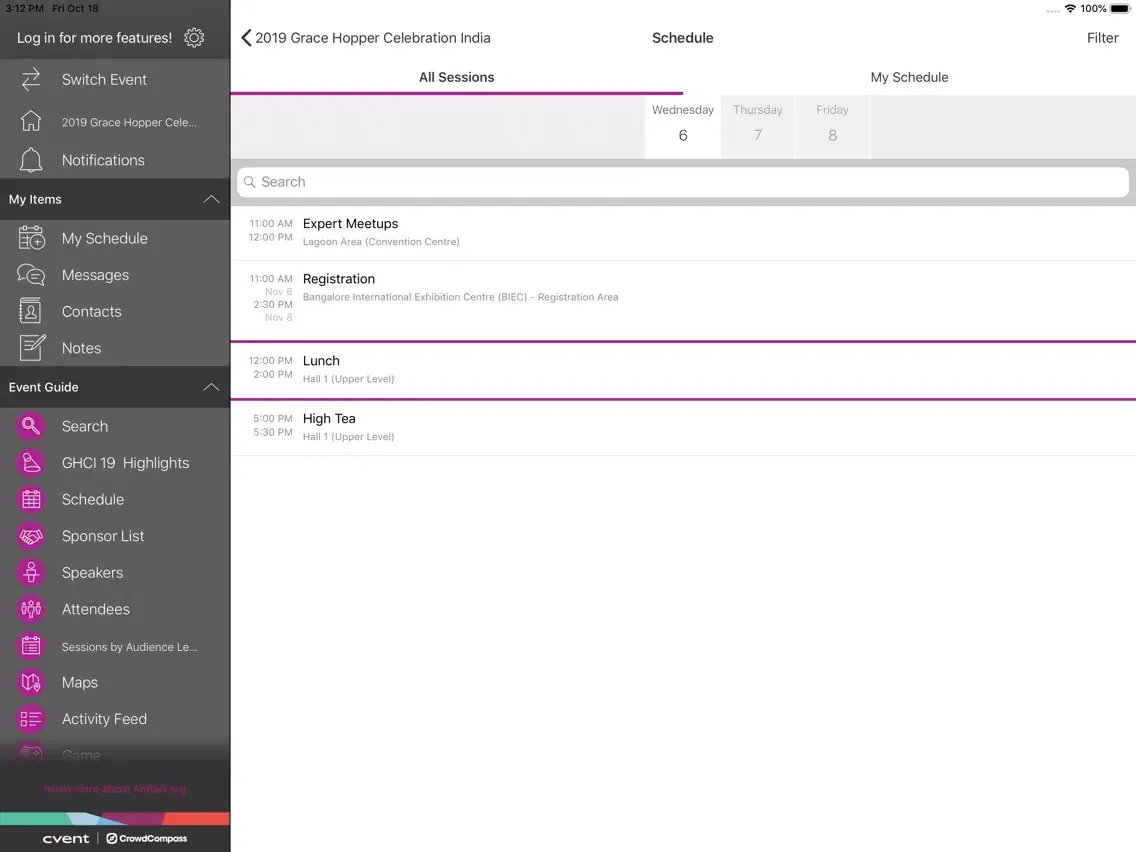Select Switch Event menu label
Screen dimensions: 1136x852
[104, 80]
